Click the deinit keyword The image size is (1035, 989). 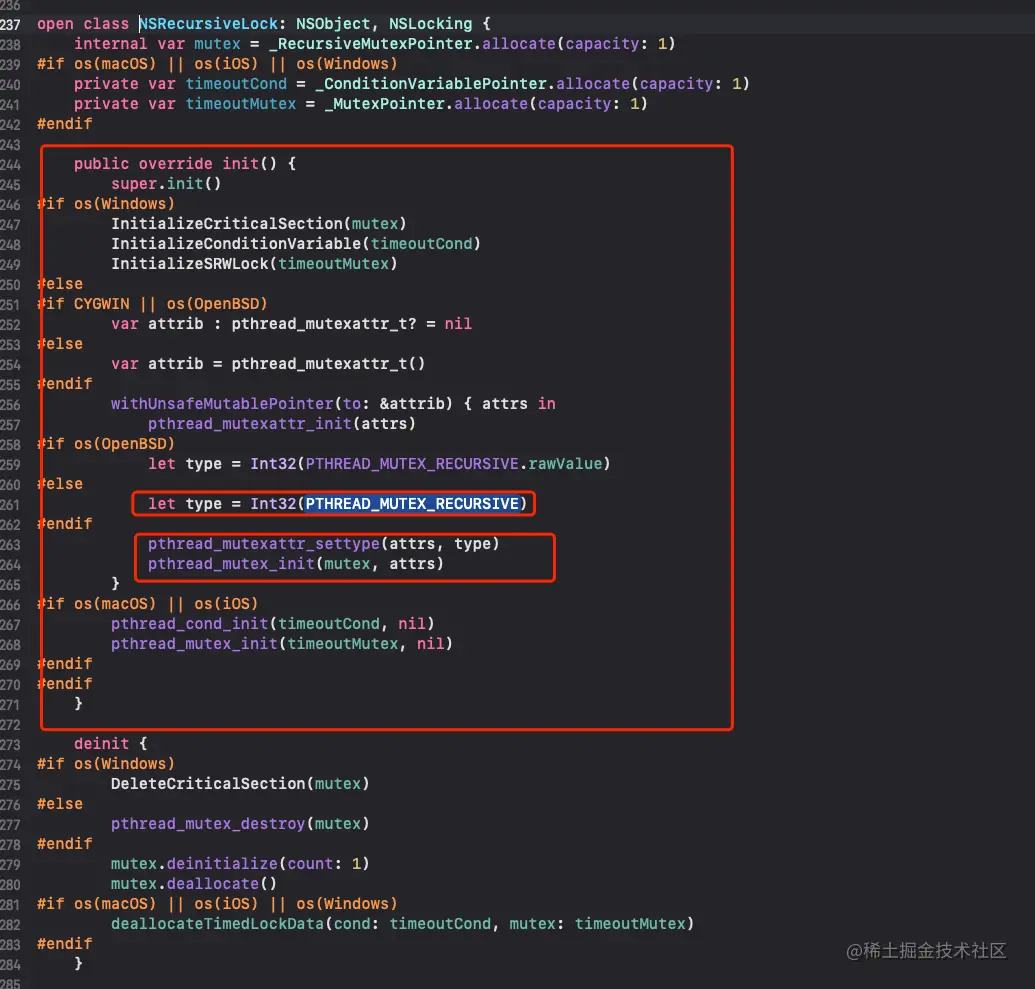pyautogui.click(x=101, y=743)
